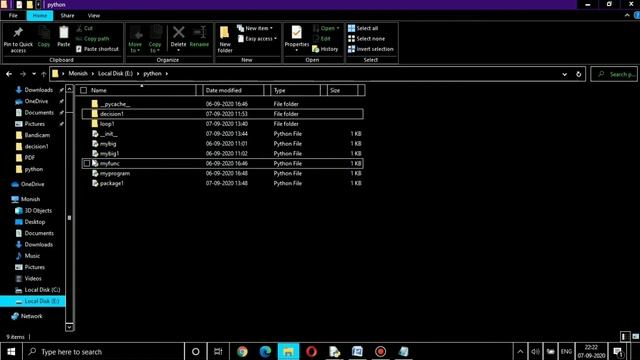Click the Properties checkmark icon
640x360 pixels.
click(x=297, y=32)
